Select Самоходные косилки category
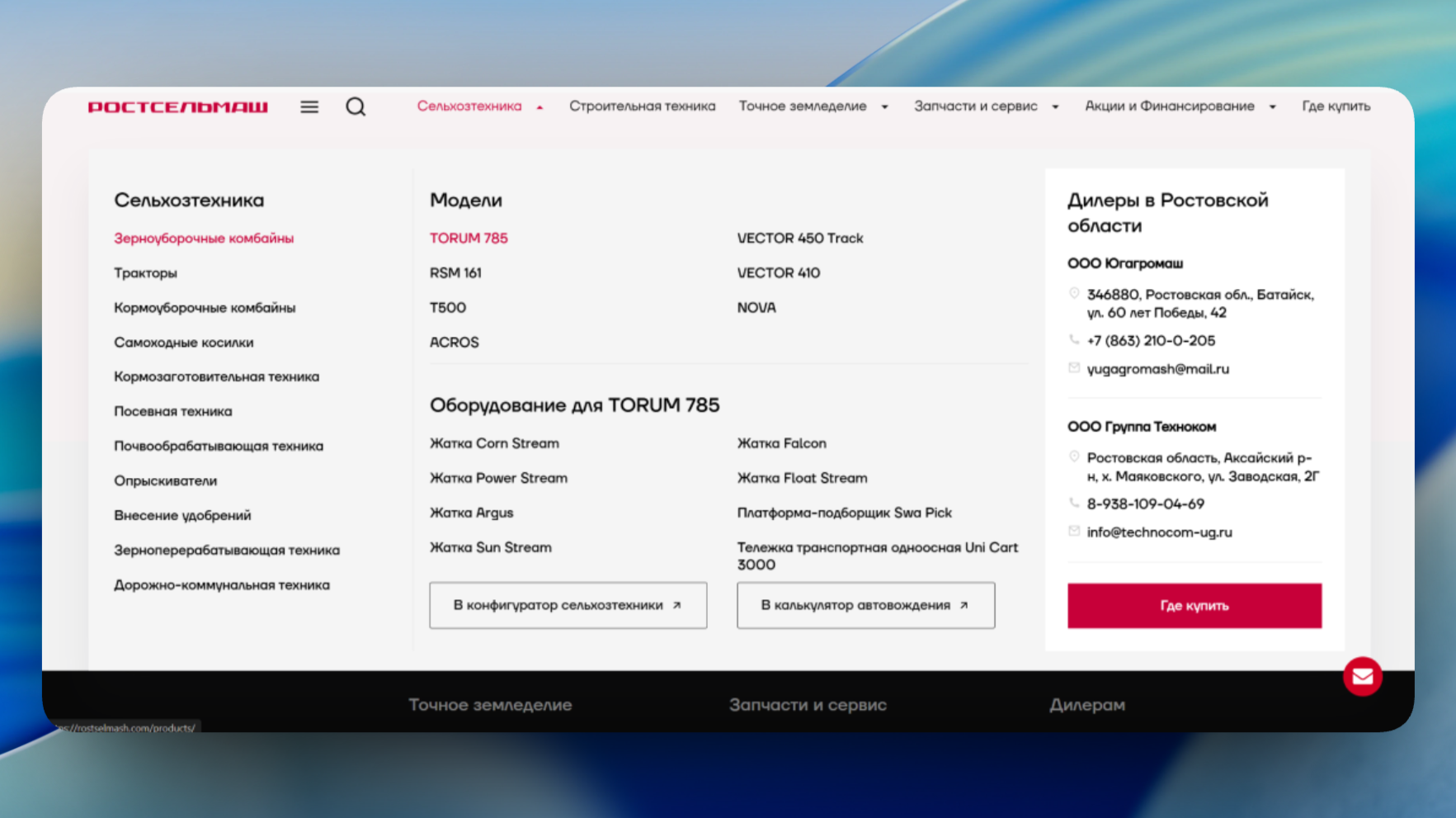The height and width of the screenshot is (818, 1456). [183, 343]
